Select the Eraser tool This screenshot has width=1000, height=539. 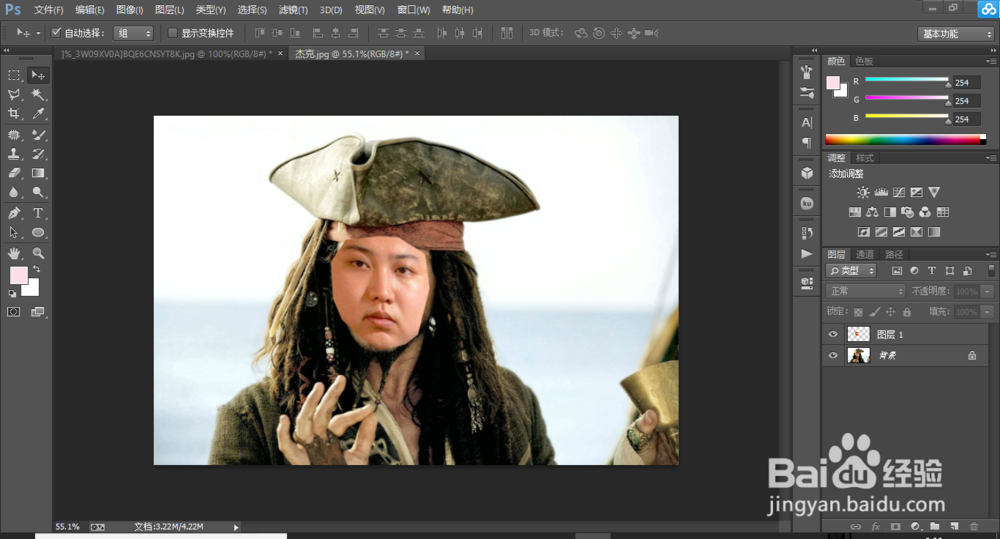(14, 173)
